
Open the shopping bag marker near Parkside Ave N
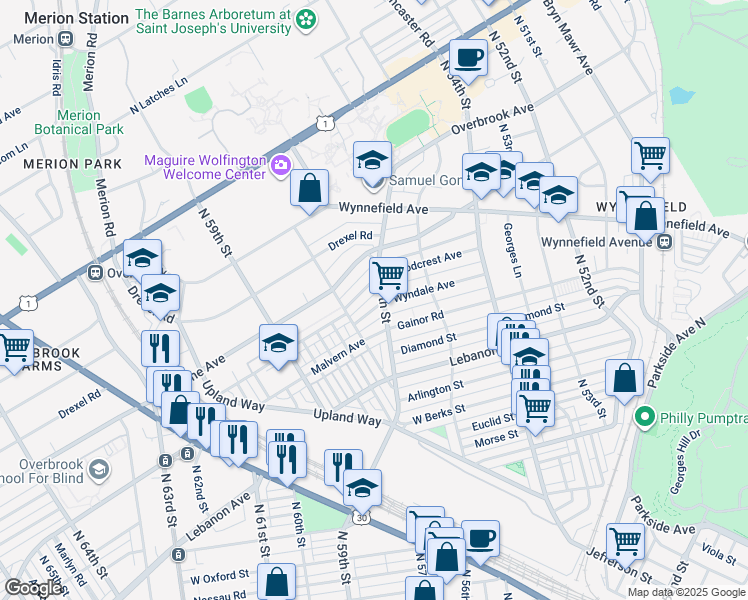pos(624,380)
